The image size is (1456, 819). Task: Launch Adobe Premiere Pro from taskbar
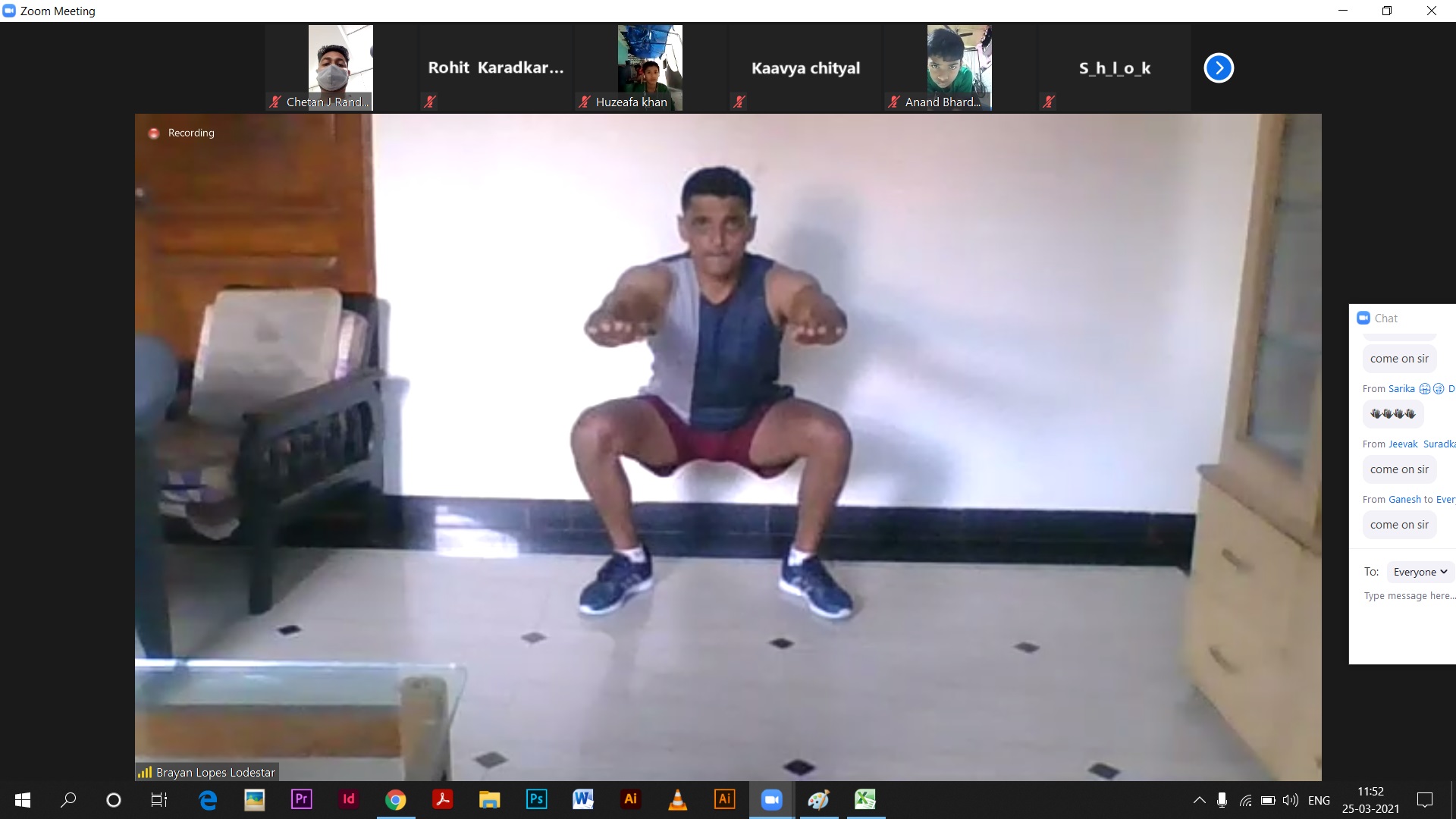click(302, 800)
